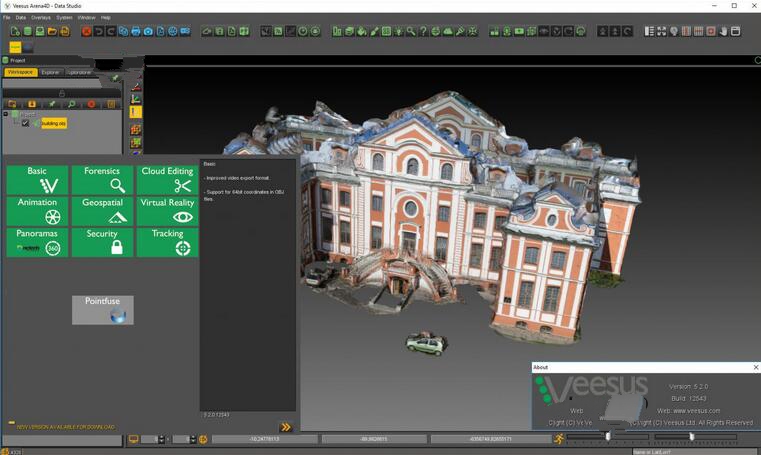The width and height of the screenshot is (761, 455).
Task: Click the red record icon in Project panel
Action: point(91,104)
